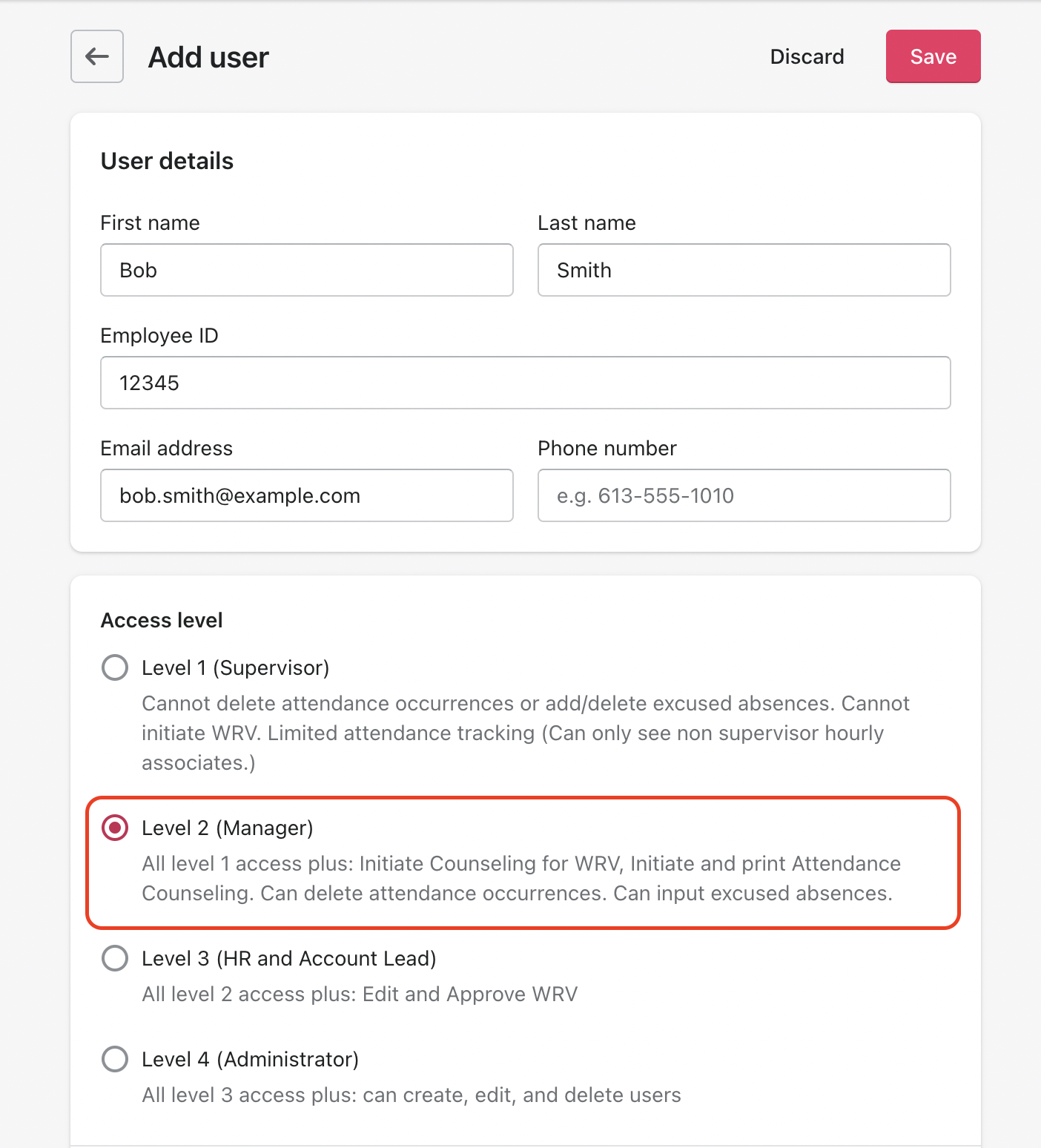
Task: Edit the Employee ID field showing 12345
Action: click(525, 383)
